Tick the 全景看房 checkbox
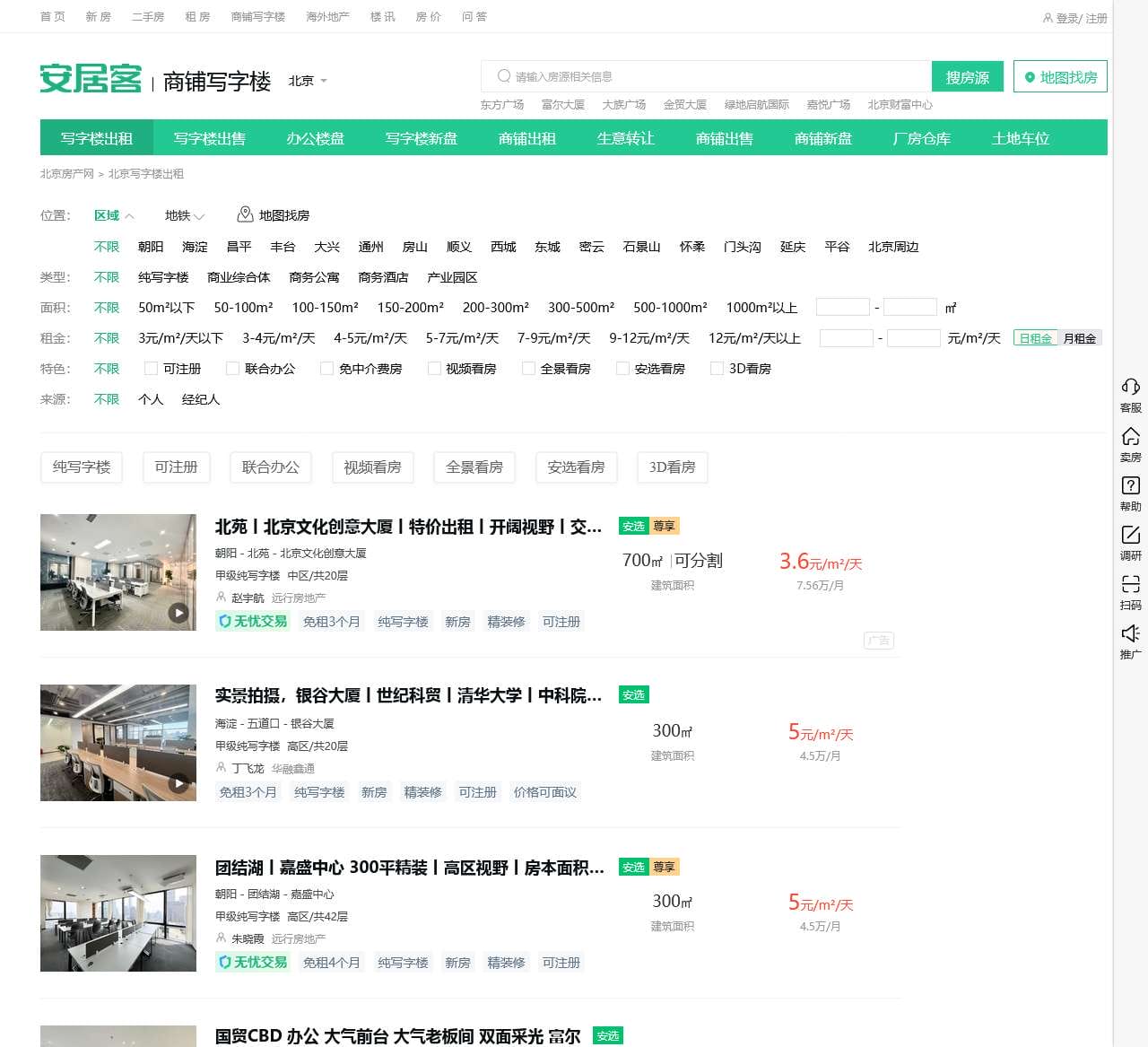 [528, 369]
